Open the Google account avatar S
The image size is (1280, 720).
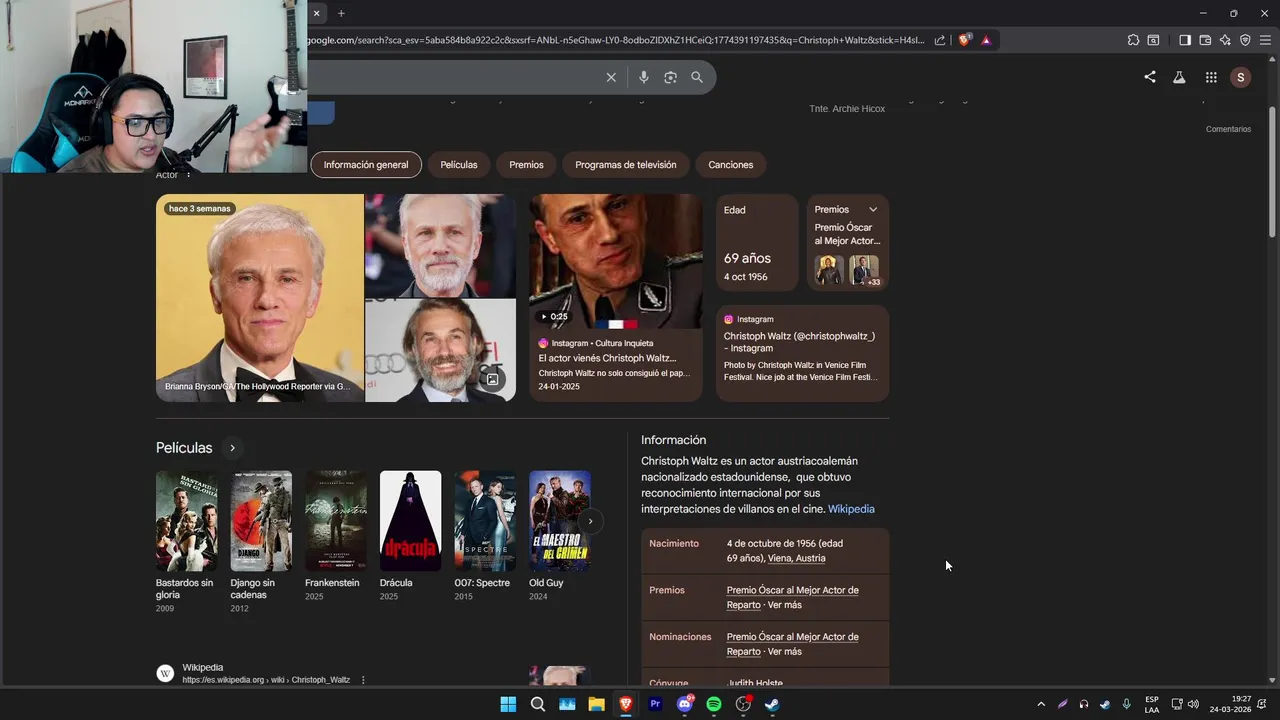click(1241, 77)
